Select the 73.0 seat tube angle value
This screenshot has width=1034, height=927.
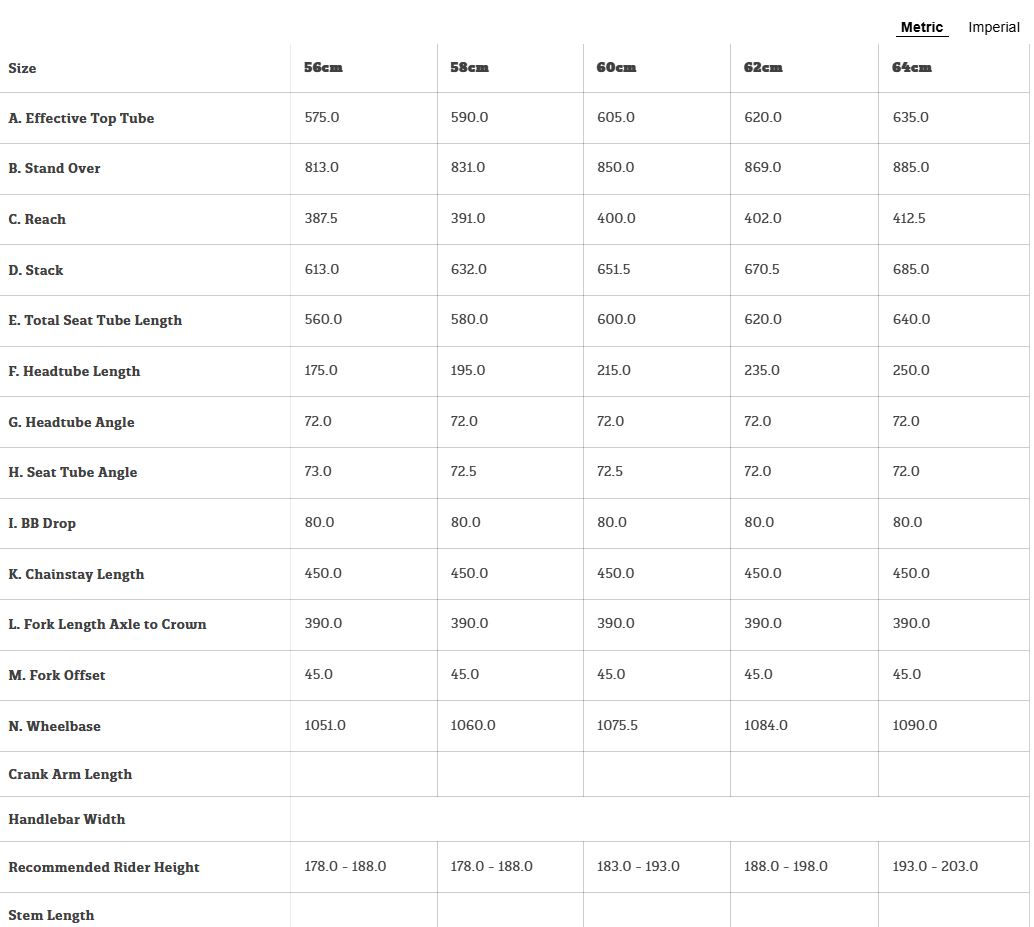(318, 471)
